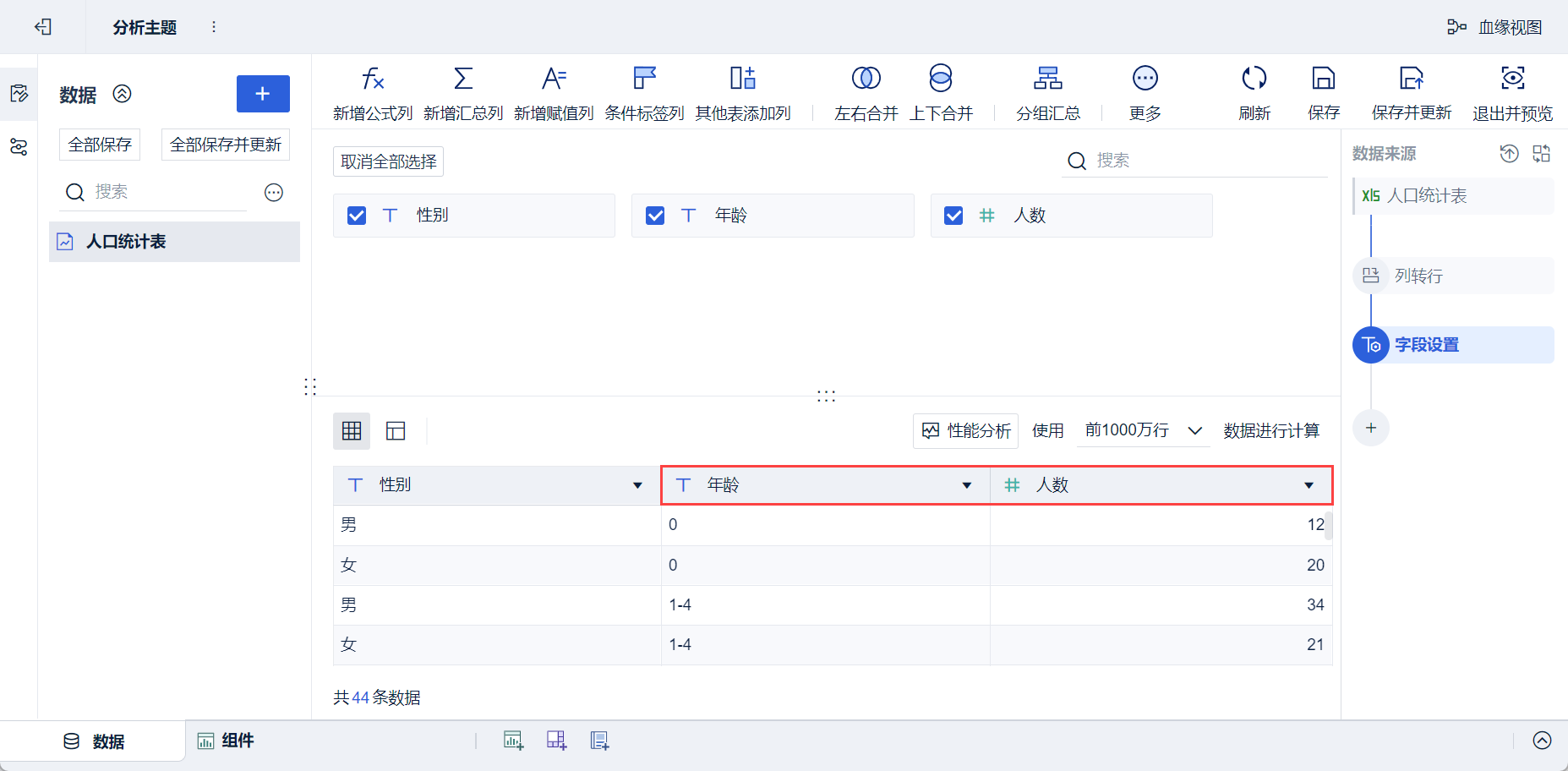Toggle the 人数 field checkbox
The height and width of the screenshot is (771, 1568).
point(953,216)
